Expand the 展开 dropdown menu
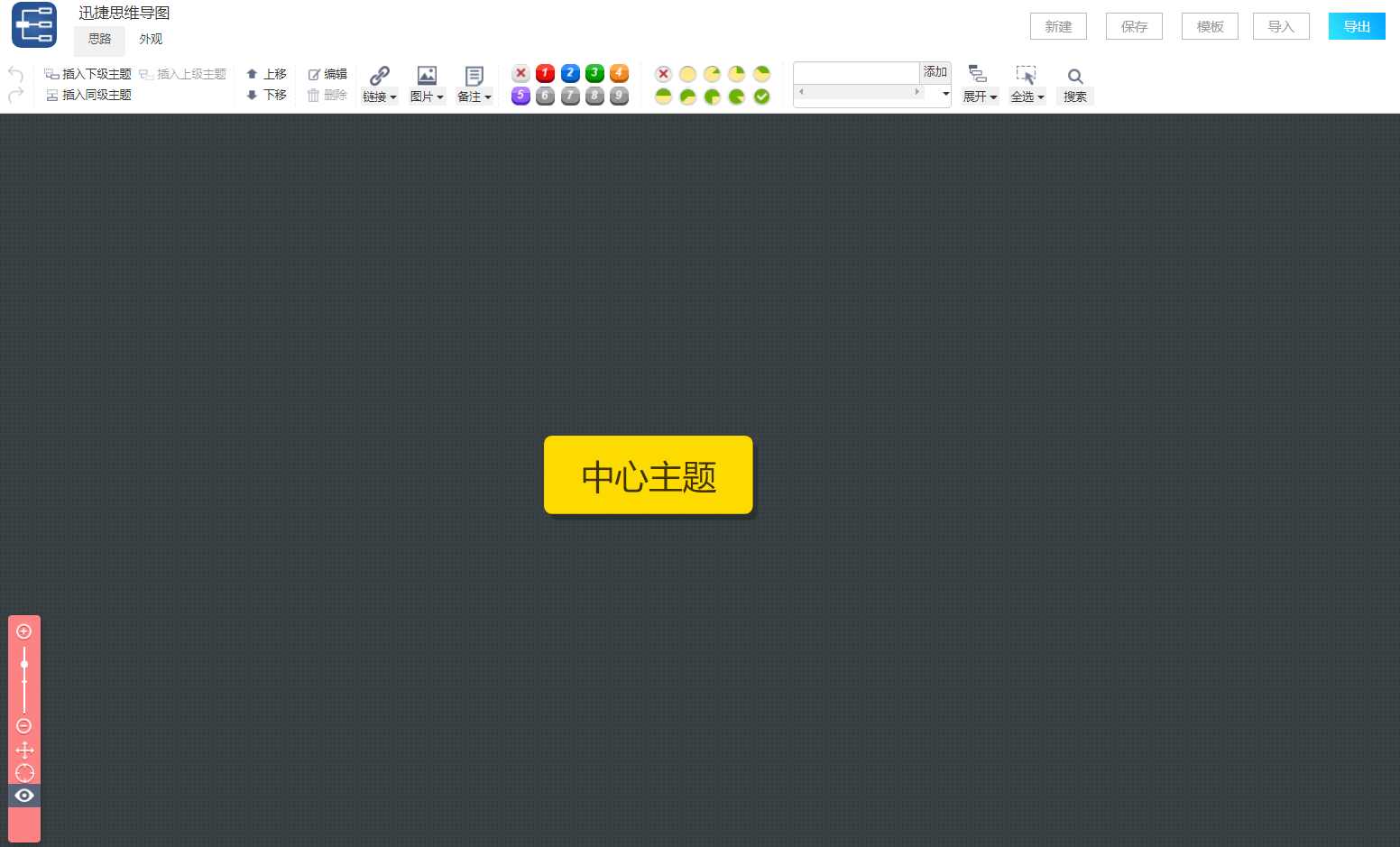 point(980,97)
